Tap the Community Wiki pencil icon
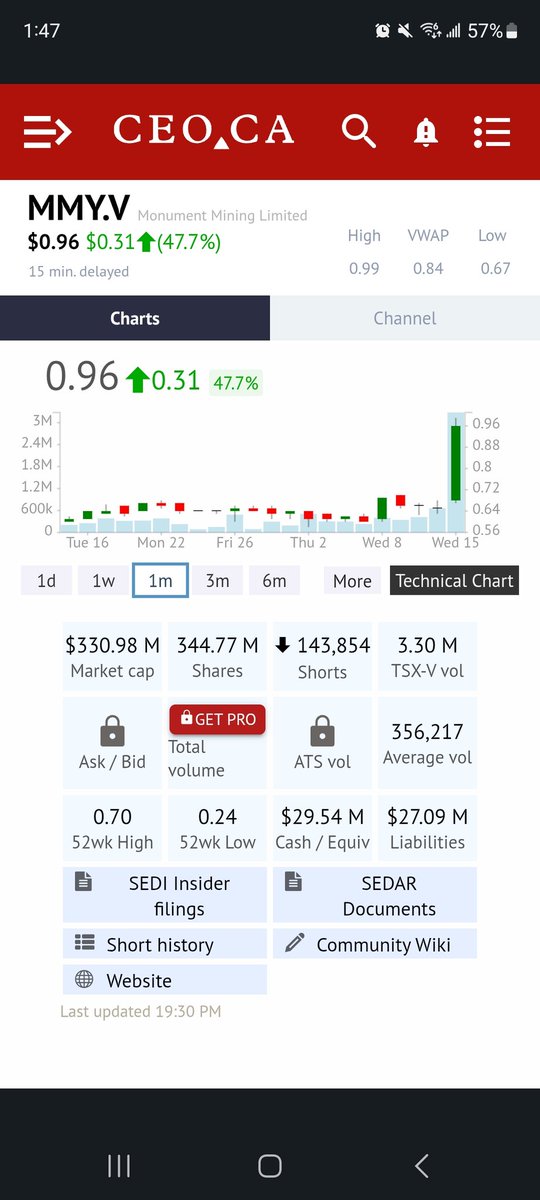Image resolution: width=540 pixels, height=1200 pixels. tap(294, 943)
